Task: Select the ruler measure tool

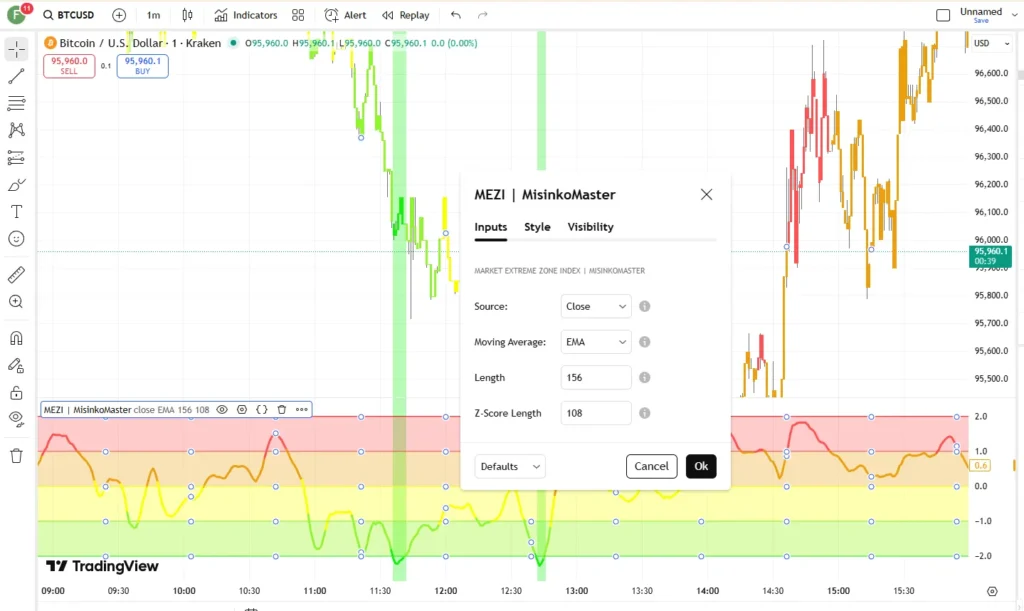Action: tap(16, 275)
